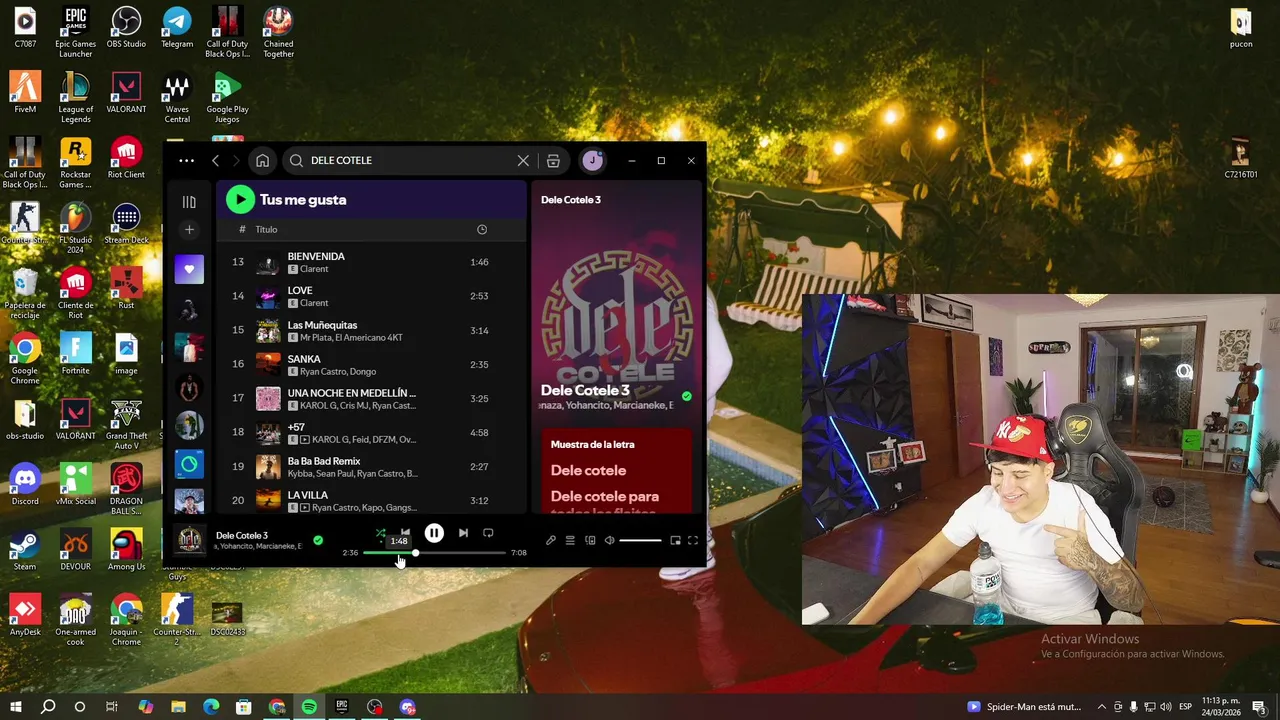
Task: Toggle saved check in now-playing bar
Action: 318,540
